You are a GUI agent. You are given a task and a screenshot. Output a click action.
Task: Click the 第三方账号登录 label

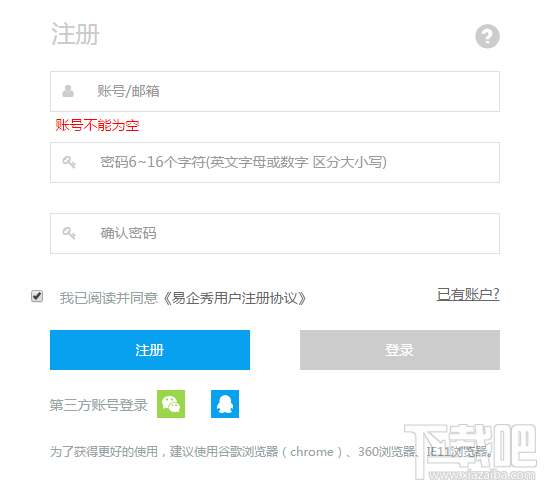99,405
